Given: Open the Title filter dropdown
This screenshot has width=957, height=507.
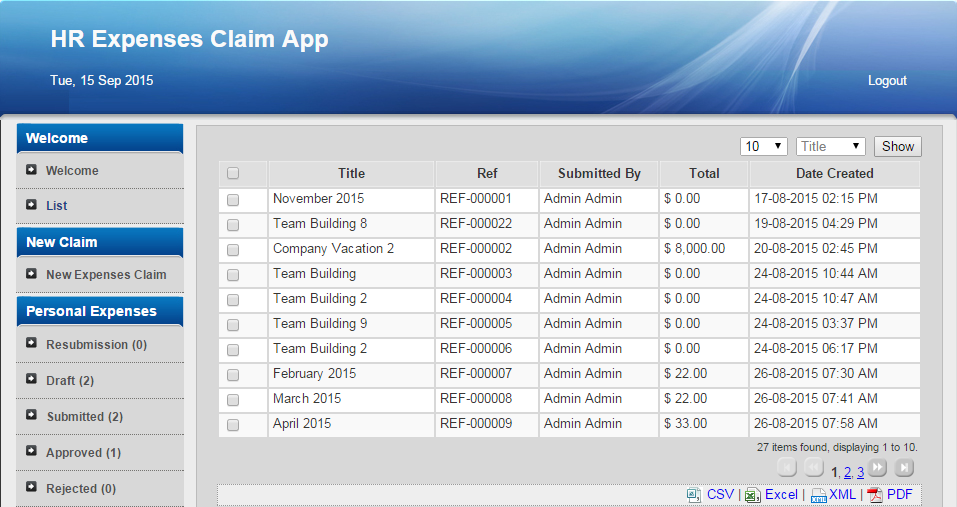Looking at the screenshot, I should click(x=830, y=147).
